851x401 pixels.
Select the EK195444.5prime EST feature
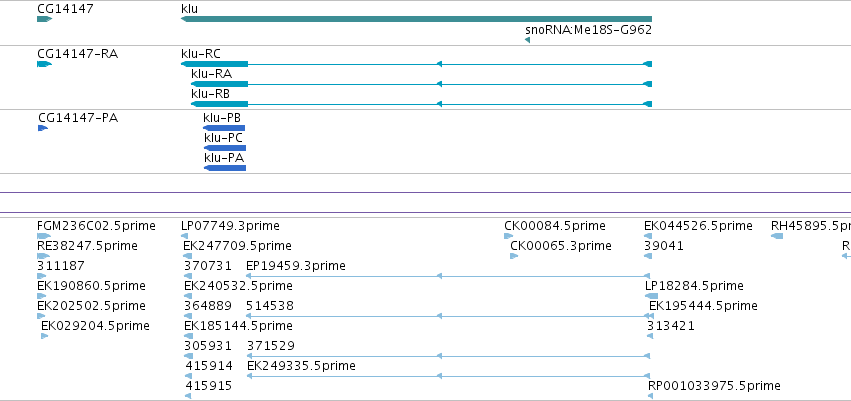point(653,316)
